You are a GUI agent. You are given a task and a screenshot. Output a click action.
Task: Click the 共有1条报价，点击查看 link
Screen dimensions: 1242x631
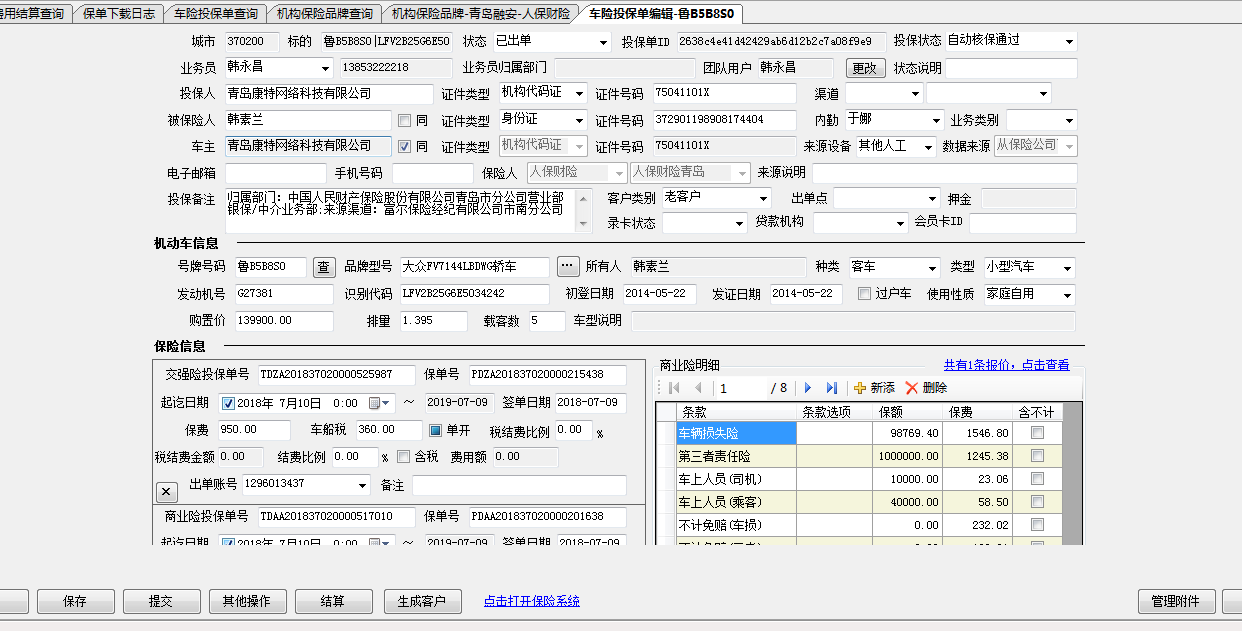point(1006,365)
